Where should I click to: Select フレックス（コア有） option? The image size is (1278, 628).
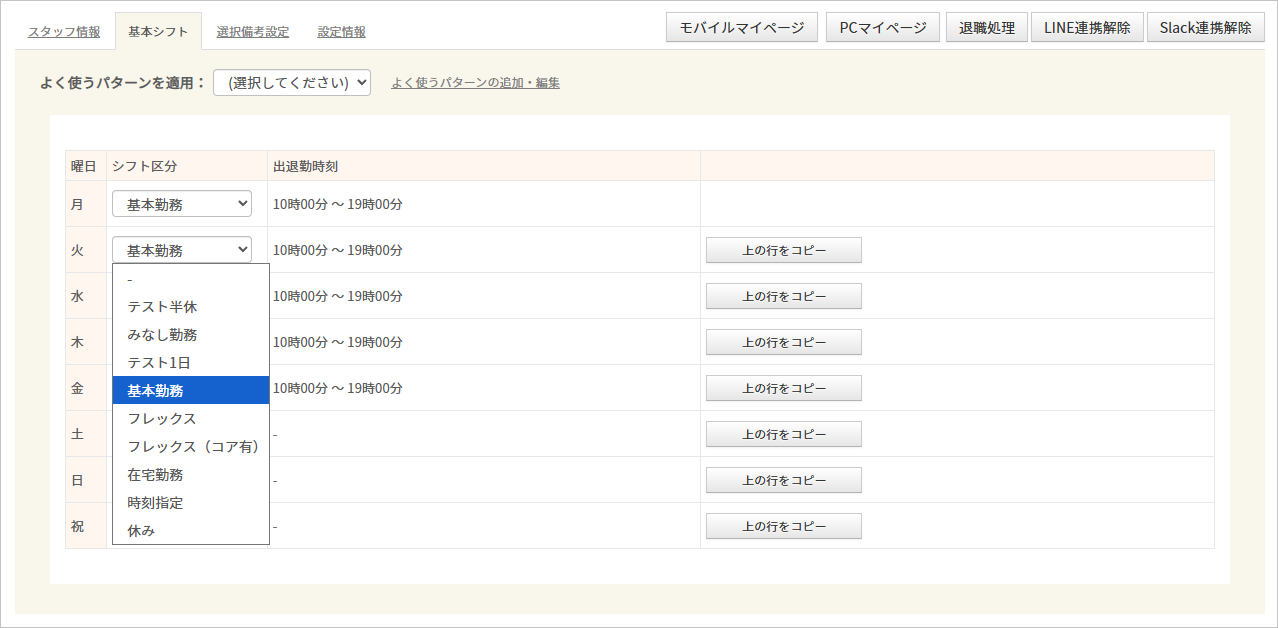192,447
